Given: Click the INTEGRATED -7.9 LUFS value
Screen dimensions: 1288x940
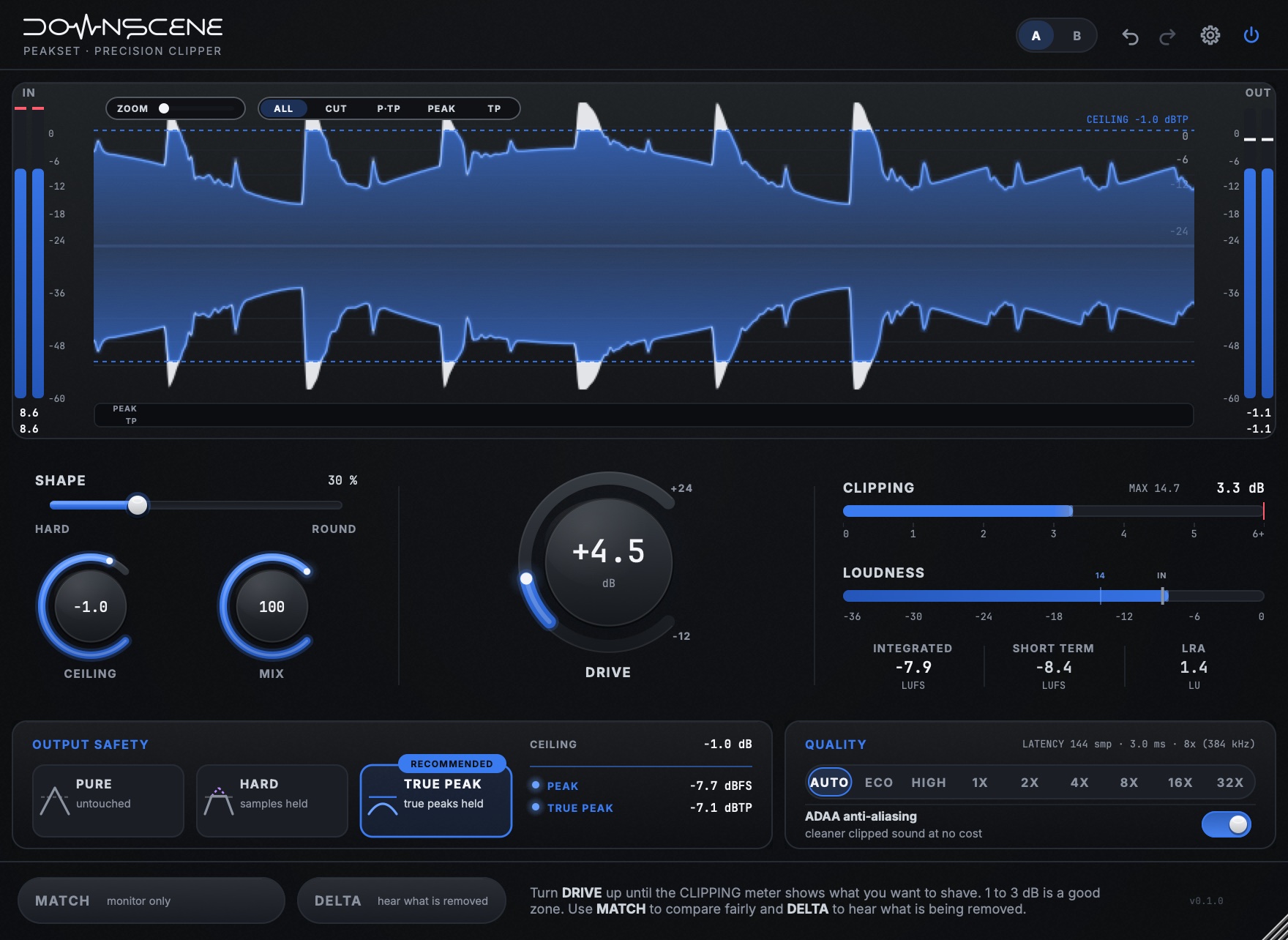Looking at the screenshot, I should point(913,667).
